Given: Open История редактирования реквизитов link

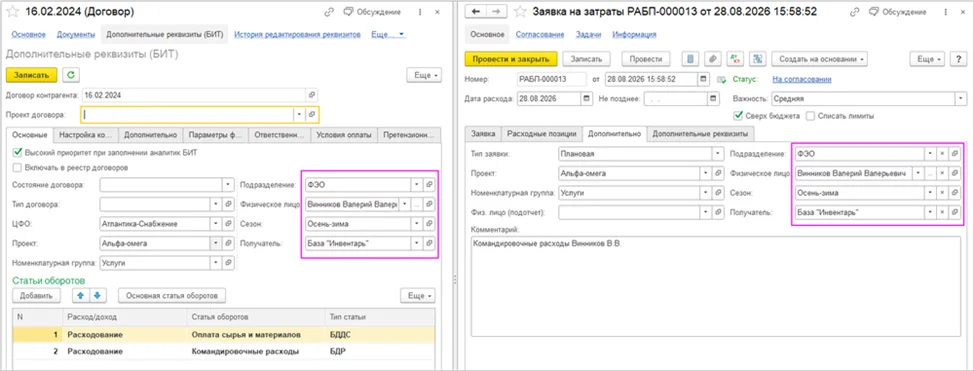Looking at the screenshot, I should (298, 35).
